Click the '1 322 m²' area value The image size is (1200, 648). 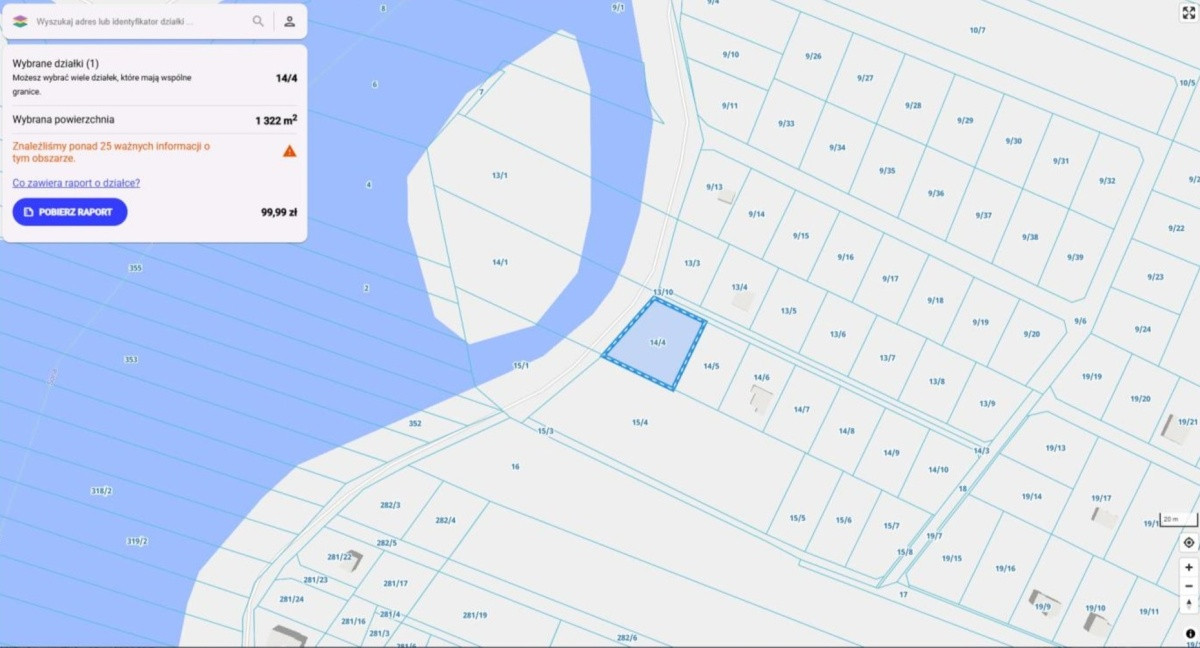point(276,120)
